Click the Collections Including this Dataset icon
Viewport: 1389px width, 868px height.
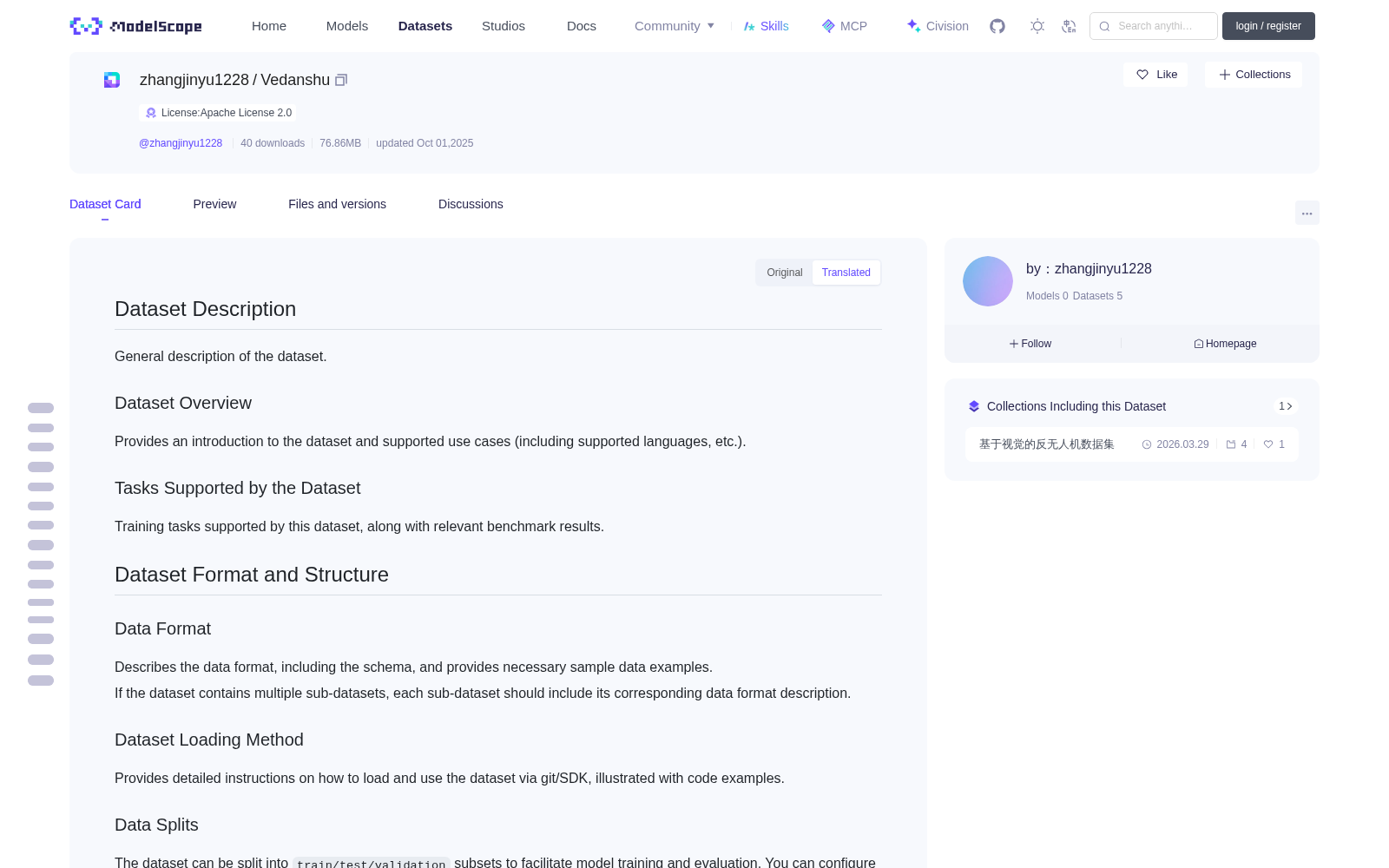(x=974, y=406)
